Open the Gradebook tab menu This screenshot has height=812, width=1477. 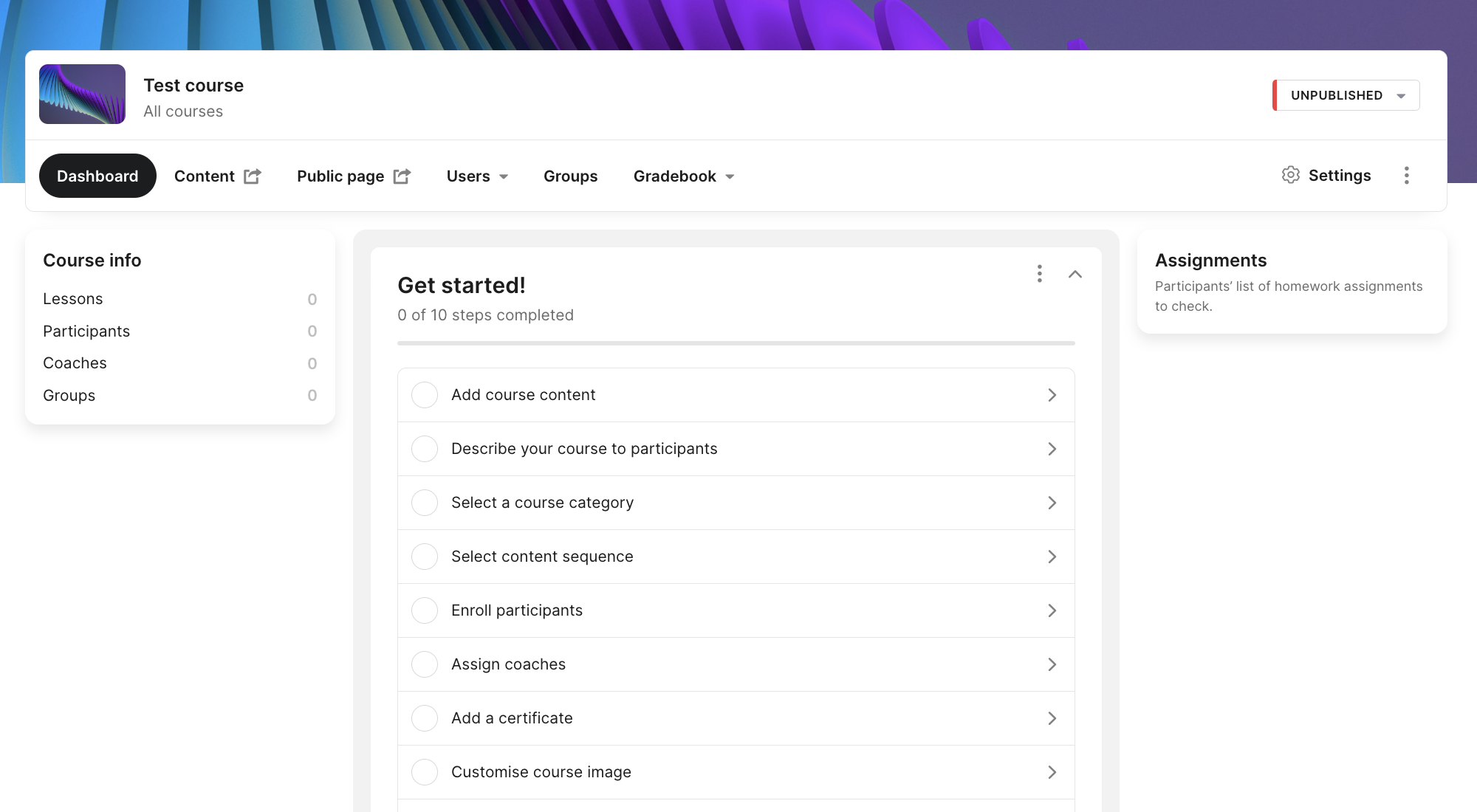coord(683,176)
